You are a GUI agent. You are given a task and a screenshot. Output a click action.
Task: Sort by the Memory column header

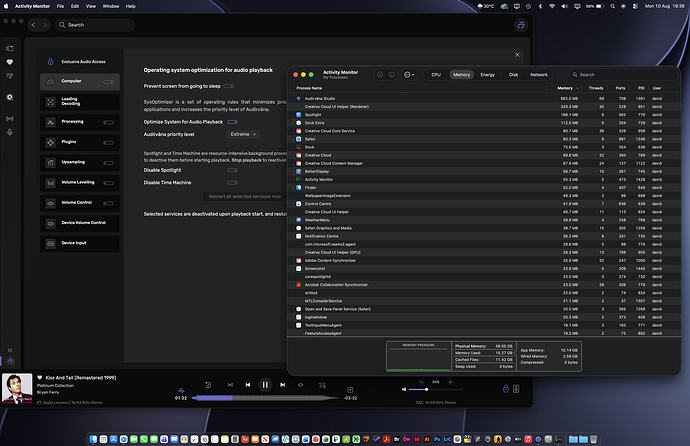565,88
